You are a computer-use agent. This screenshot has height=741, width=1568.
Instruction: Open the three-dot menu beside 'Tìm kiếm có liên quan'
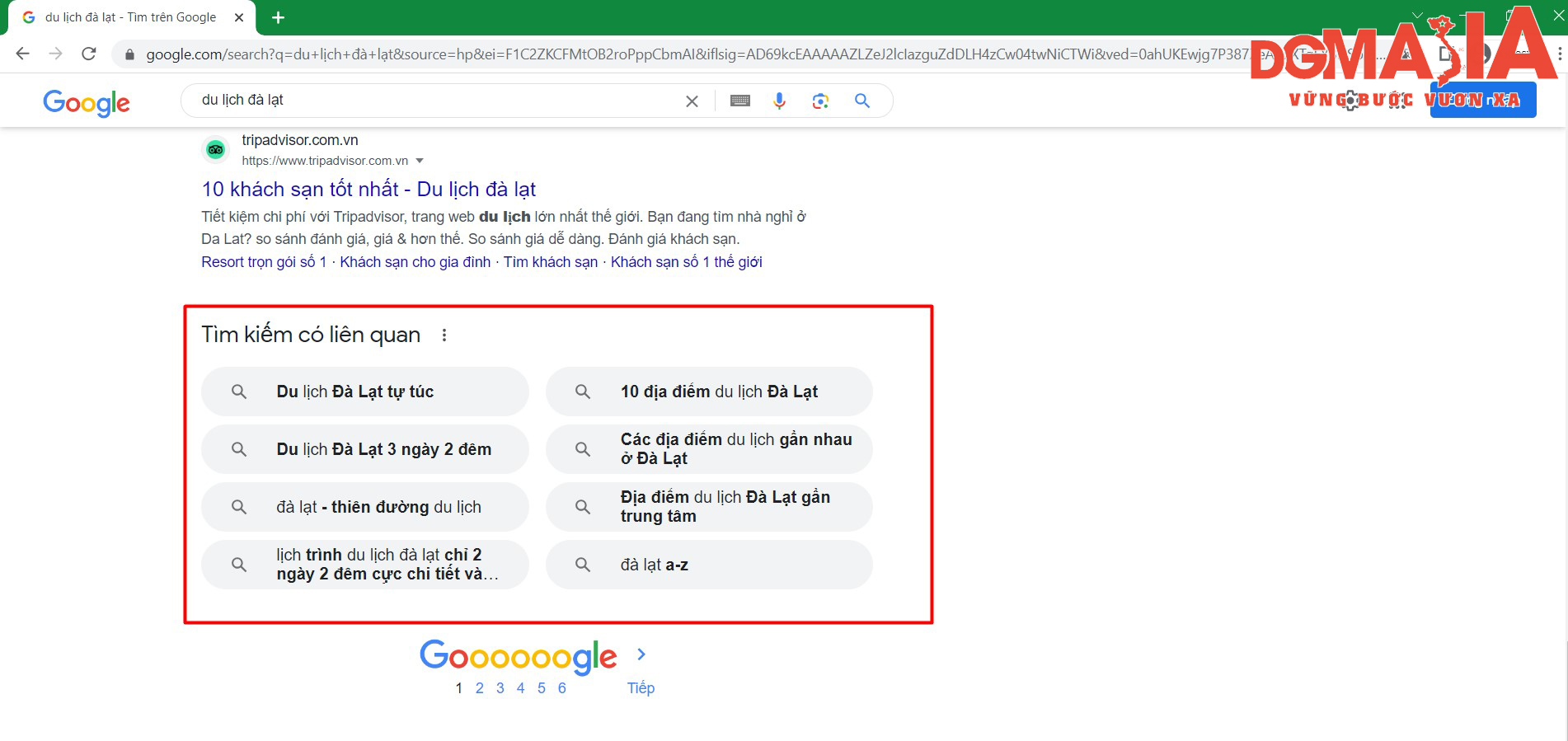point(444,335)
